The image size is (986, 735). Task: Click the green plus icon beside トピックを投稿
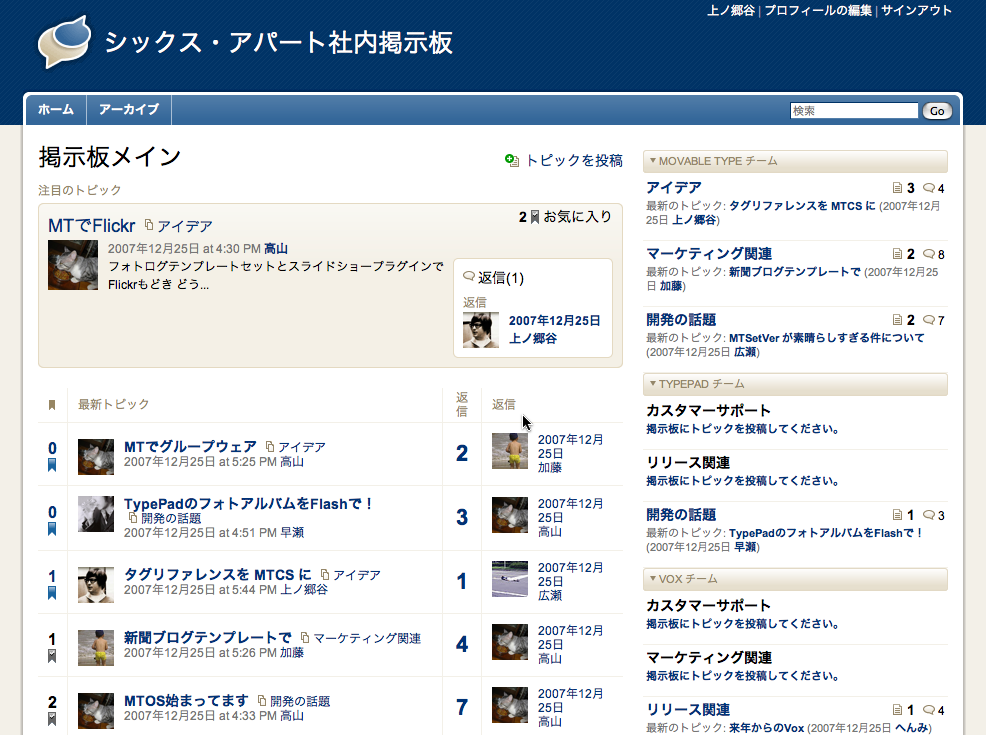512,160
